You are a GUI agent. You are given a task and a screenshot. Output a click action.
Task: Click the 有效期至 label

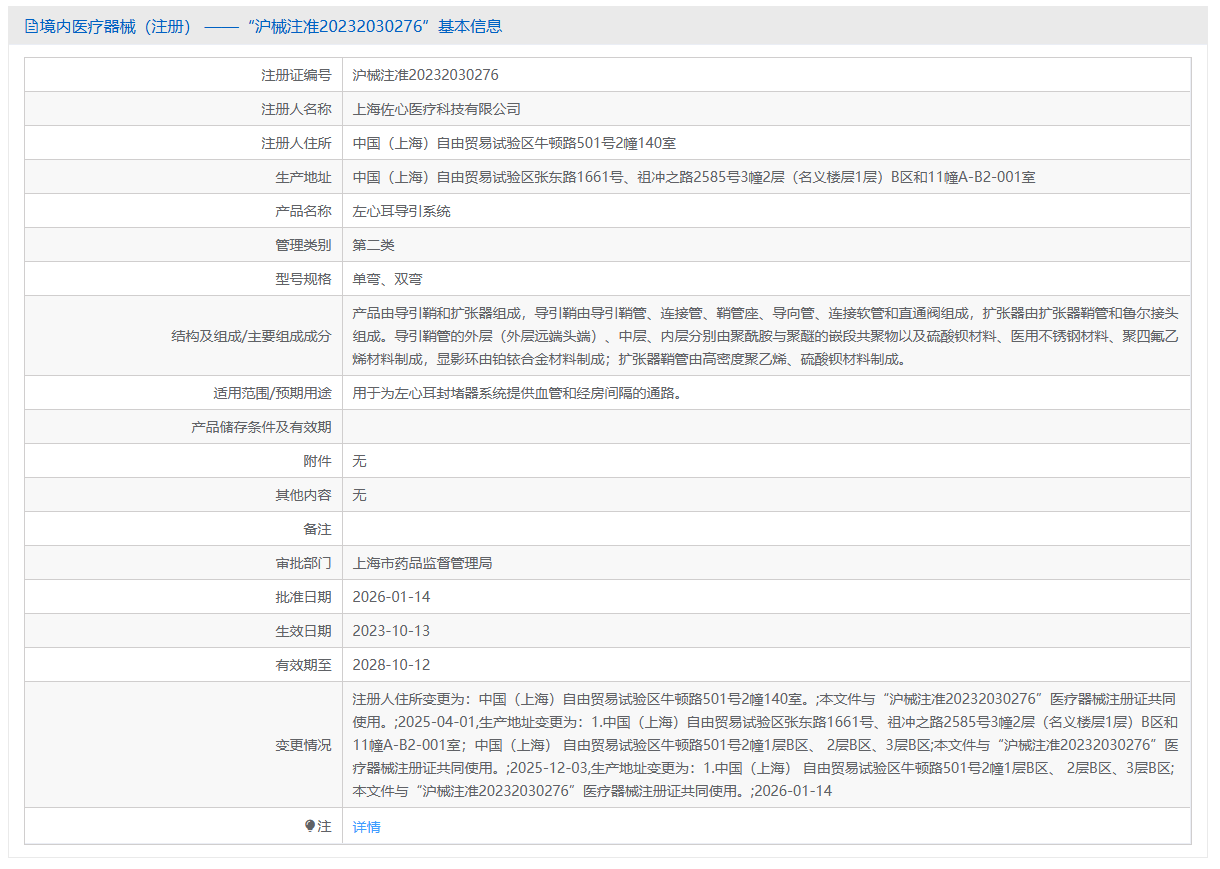(x=303, y=665)
